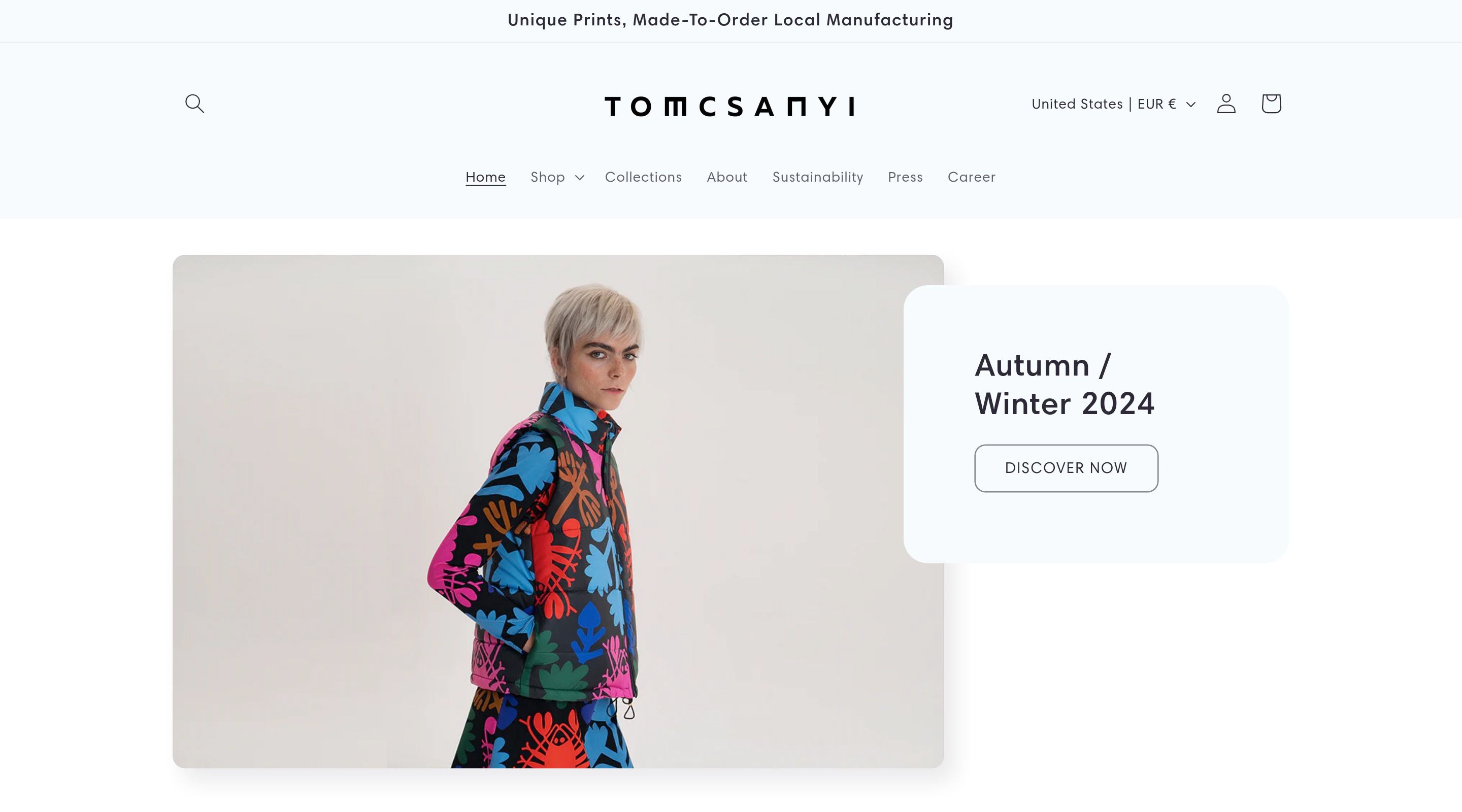The image size is (1462, 812).
Task: Open the Collections page
Action: point(643,177)
